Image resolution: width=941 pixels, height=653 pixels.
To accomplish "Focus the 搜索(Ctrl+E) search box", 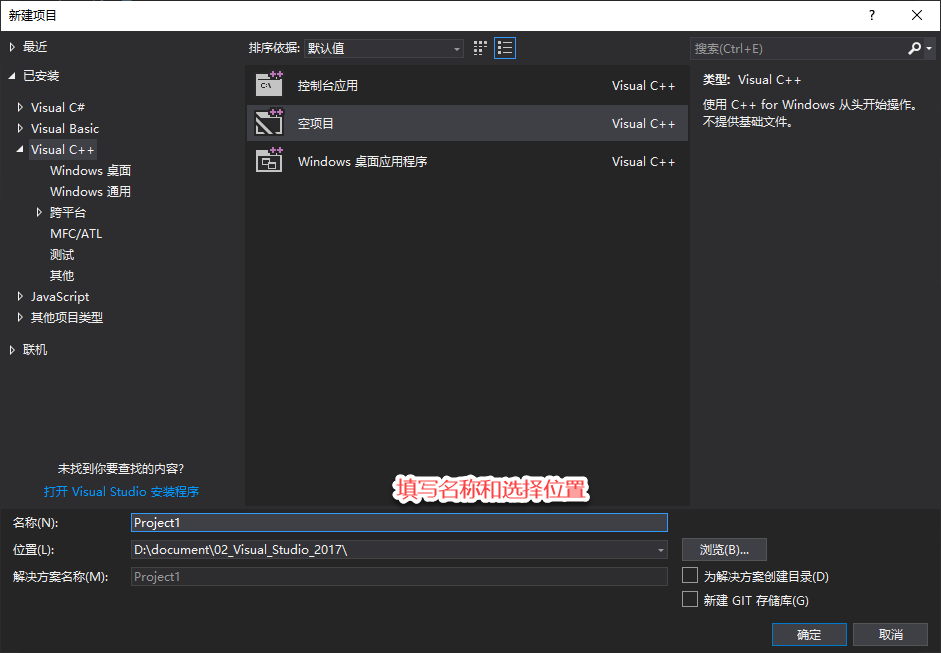I will pyautogui.click(x=798, y=48).
